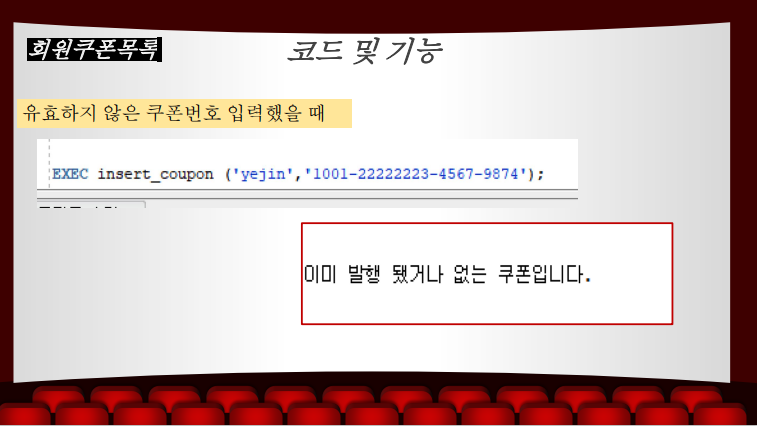Select the blue EXEC keyword
This screenshot has height=426, width=757.
pyautogui.click(x=70, y=174)
